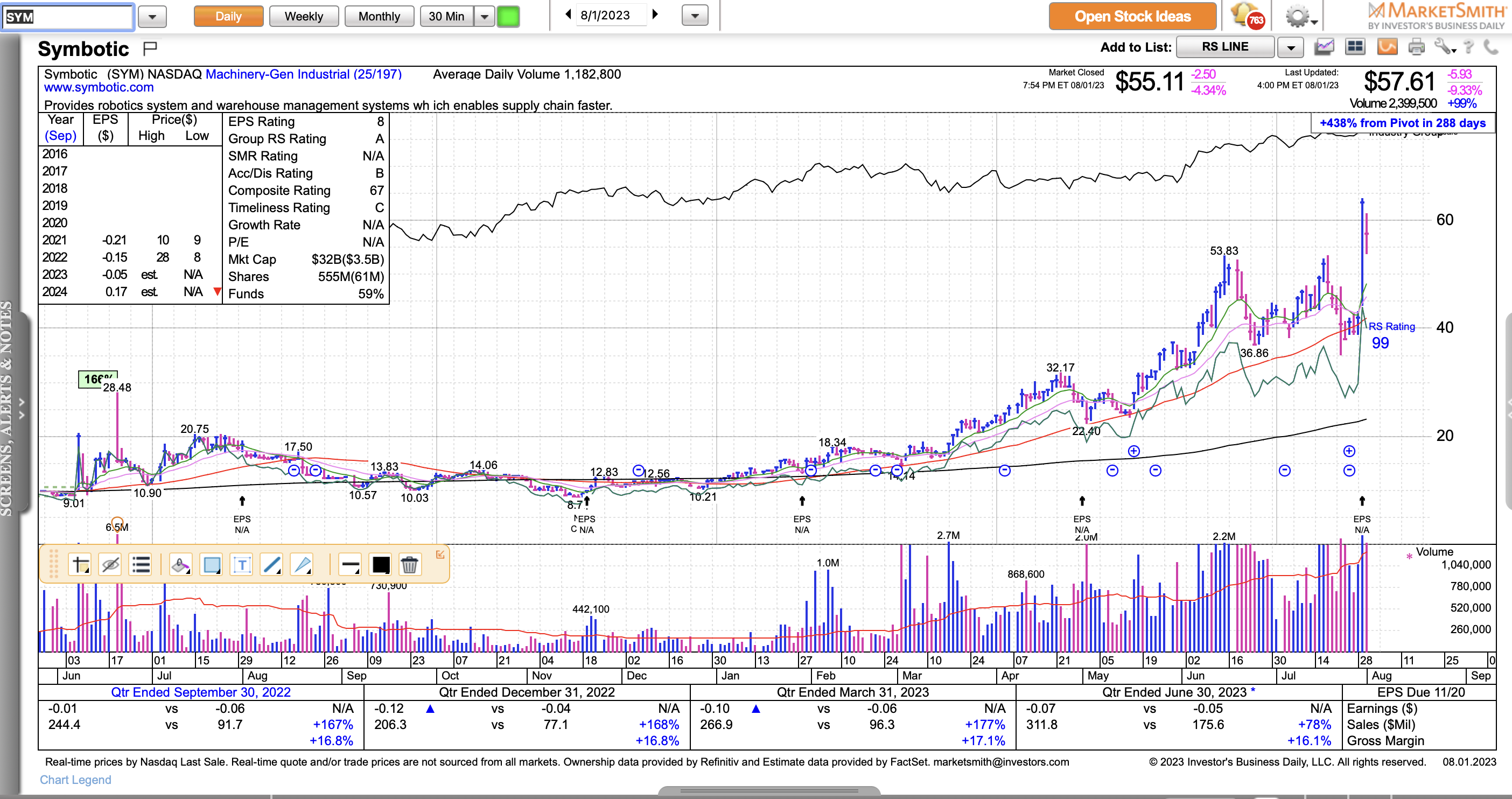
Task: Toggle hide annotations eye icon
Action: 110,565
